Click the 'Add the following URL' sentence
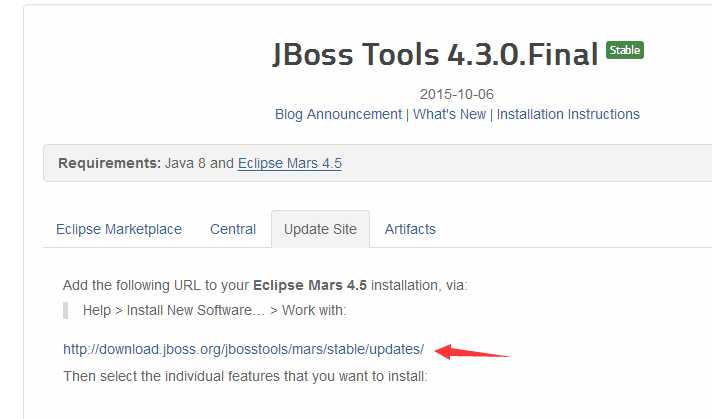This screenshot has height=419, width=712. click(265, 286)
